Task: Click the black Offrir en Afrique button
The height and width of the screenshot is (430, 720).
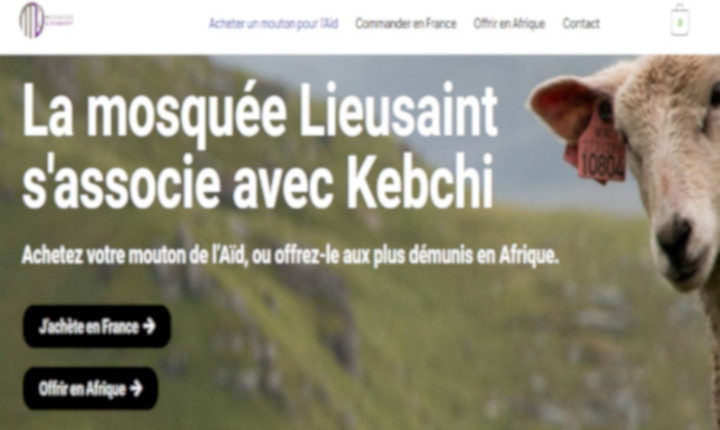Action: pyautogui.click(x=90, y=389)
